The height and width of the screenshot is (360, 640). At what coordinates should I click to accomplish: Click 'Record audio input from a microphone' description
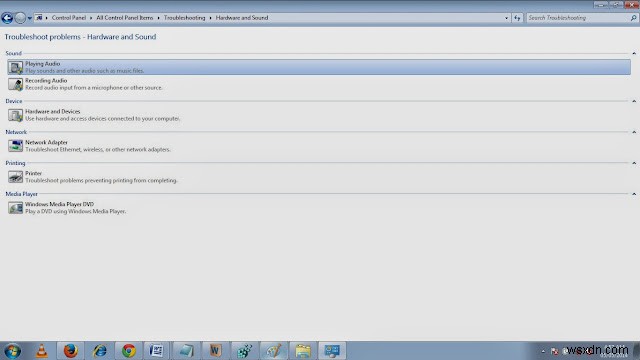point(94,88)
